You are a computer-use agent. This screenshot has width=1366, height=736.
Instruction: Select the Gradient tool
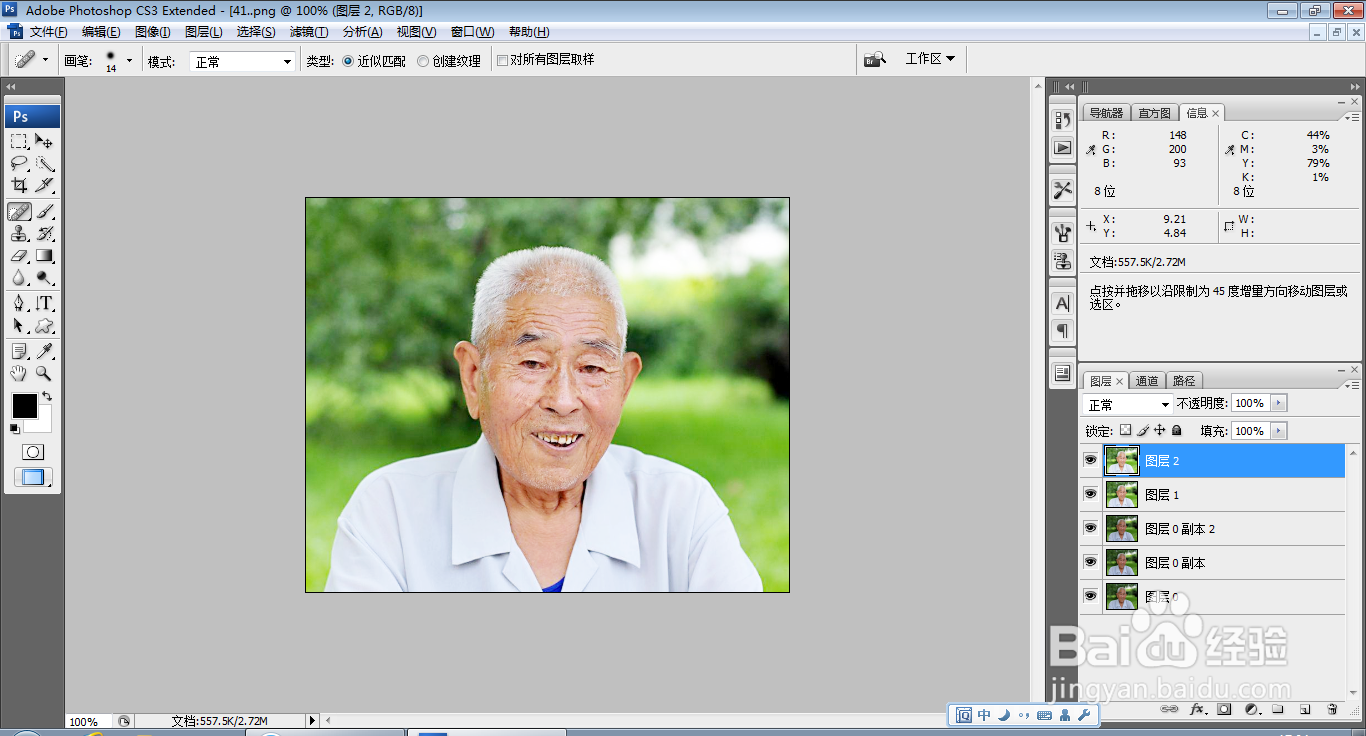pos(44,255)
